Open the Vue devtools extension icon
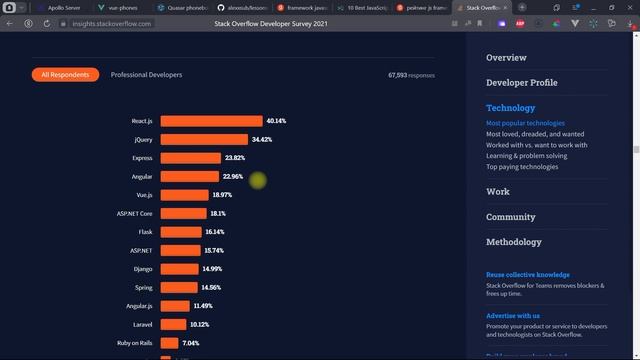 pos(575,24)
